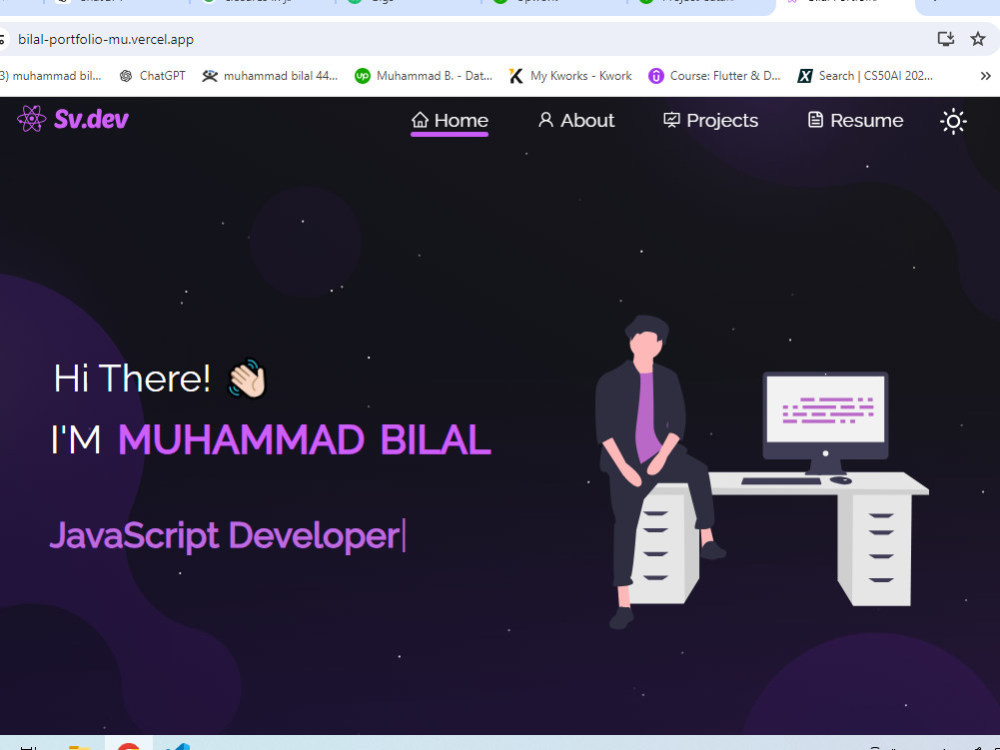Click the ChatGPT bookmark favicon

coord(126,76)
